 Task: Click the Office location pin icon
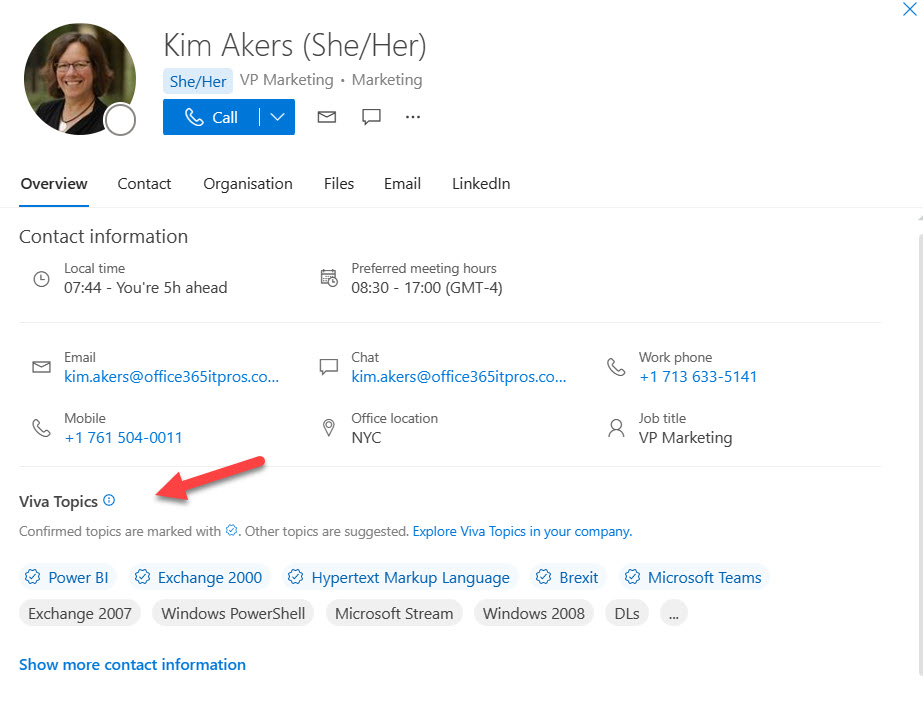click(329, 428)
